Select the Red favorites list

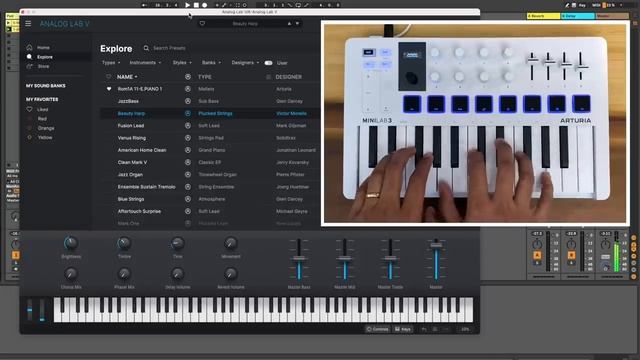(42, 119)
